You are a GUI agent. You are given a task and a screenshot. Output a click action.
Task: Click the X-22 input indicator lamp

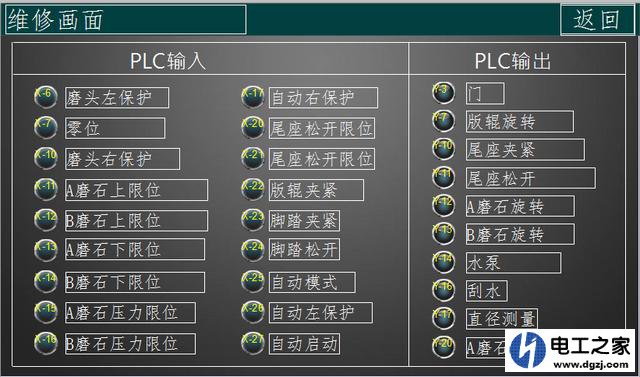click(x=253, y=189)
